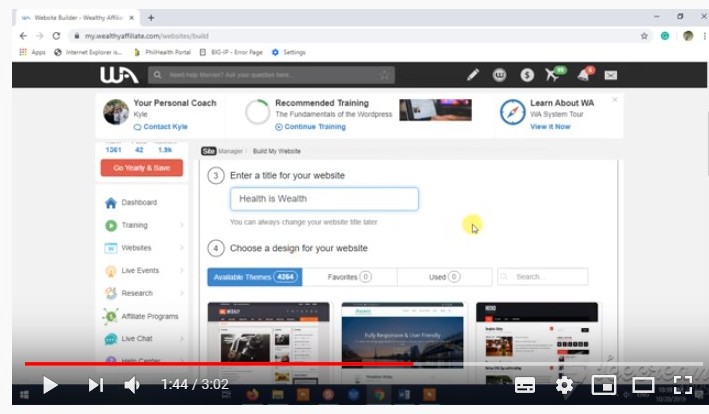Viewport: 709px width, 414px height.
Task: Skip to next video
Action: point(96,385)
